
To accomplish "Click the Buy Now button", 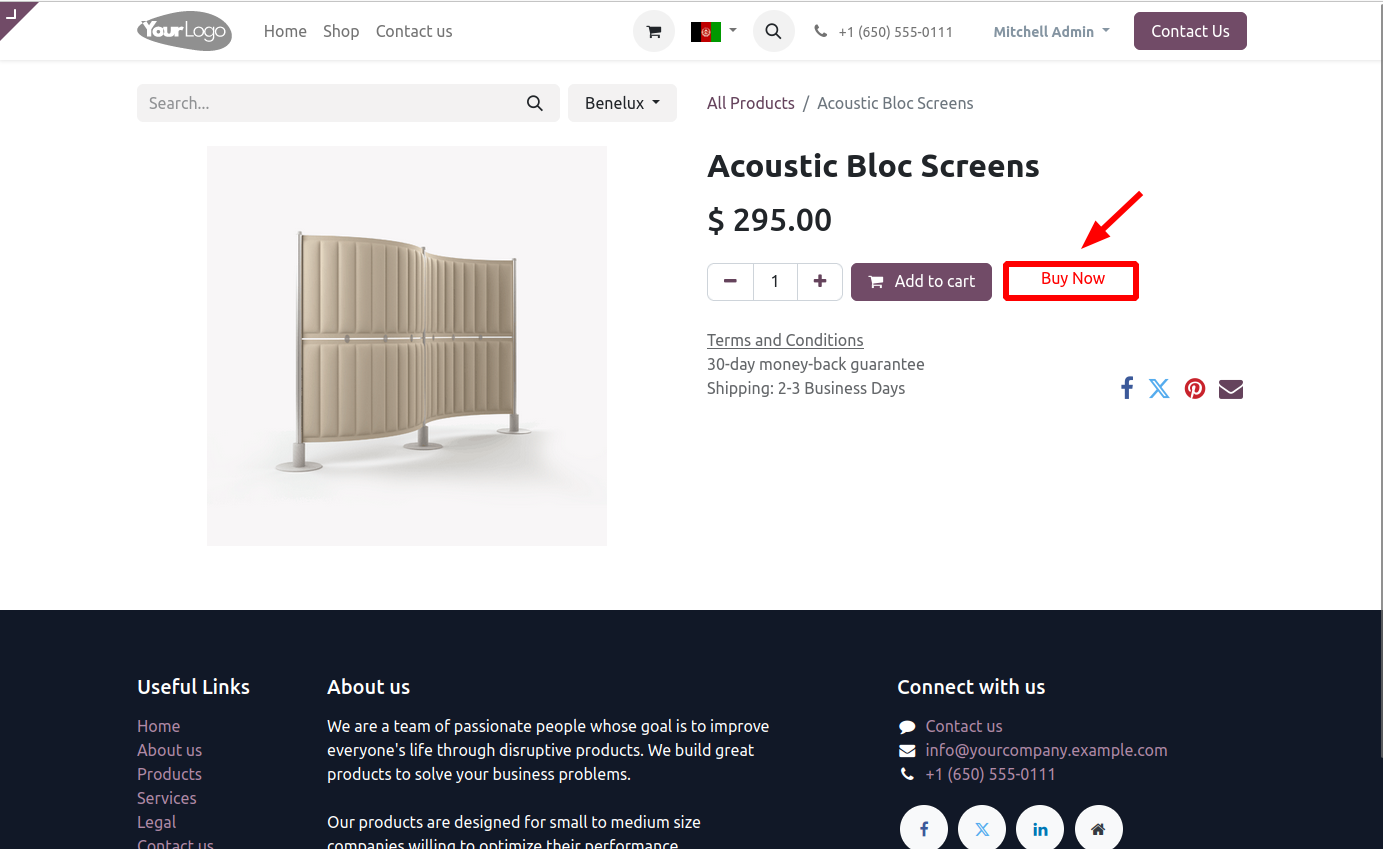I will (1071, 280).
